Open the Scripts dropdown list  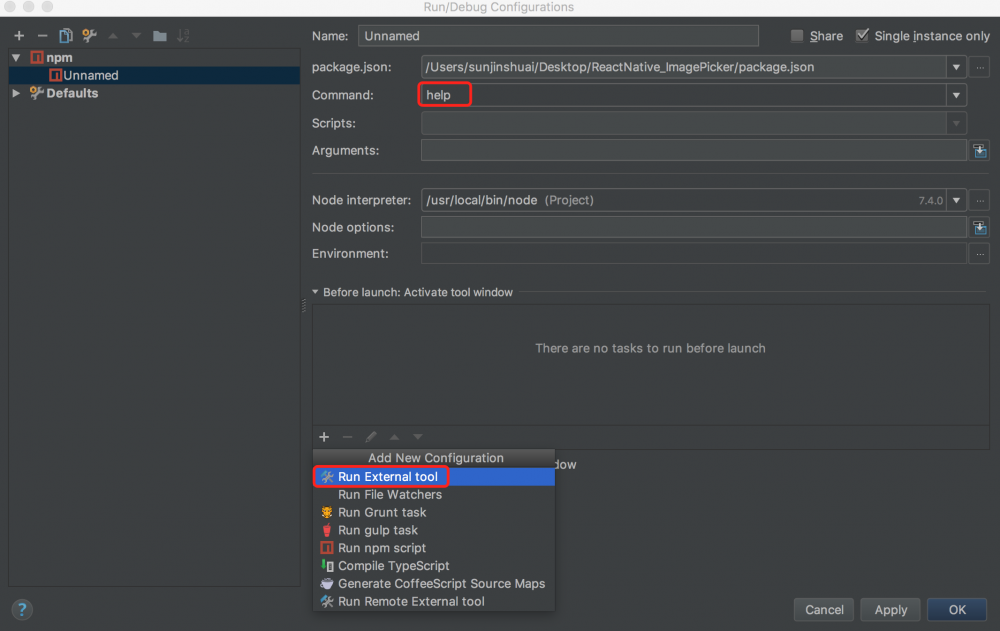956,122
